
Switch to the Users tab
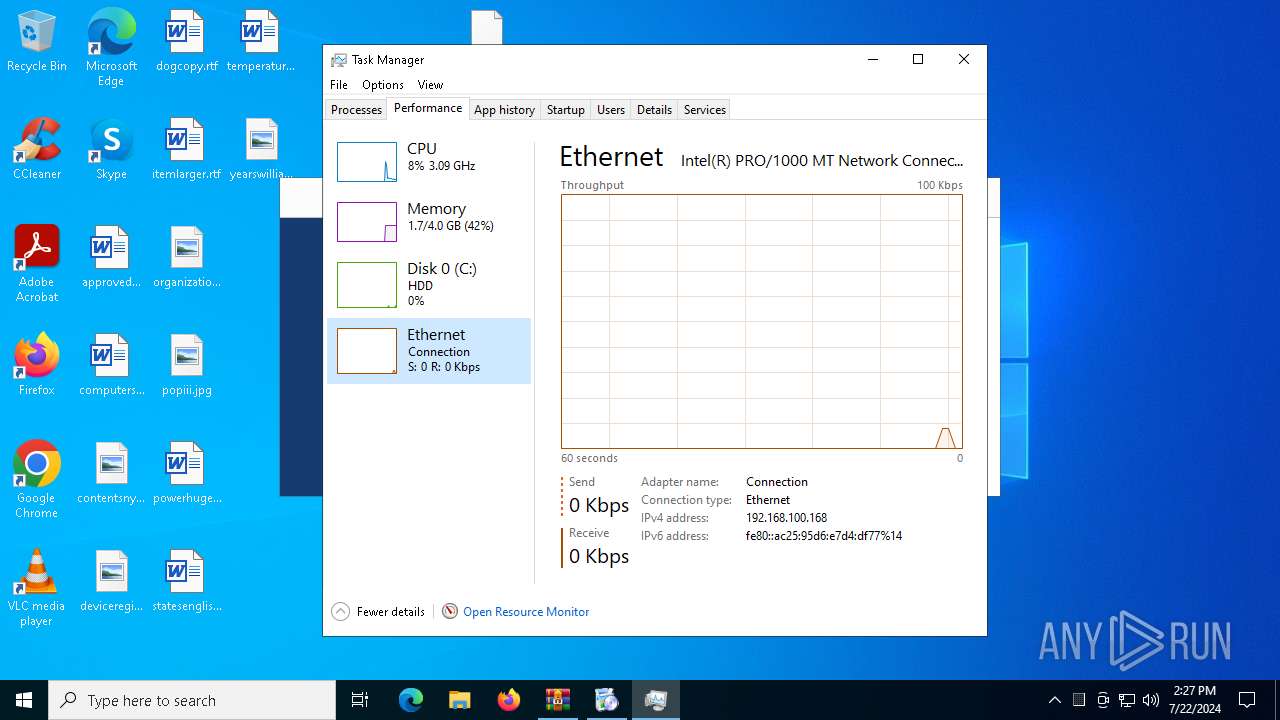click(611, 110)
